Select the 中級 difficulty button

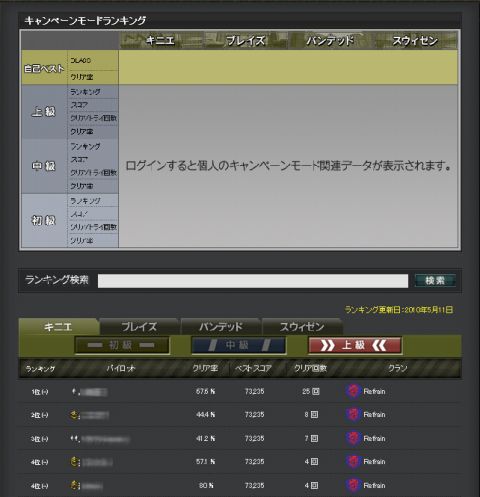pos(238,345)
